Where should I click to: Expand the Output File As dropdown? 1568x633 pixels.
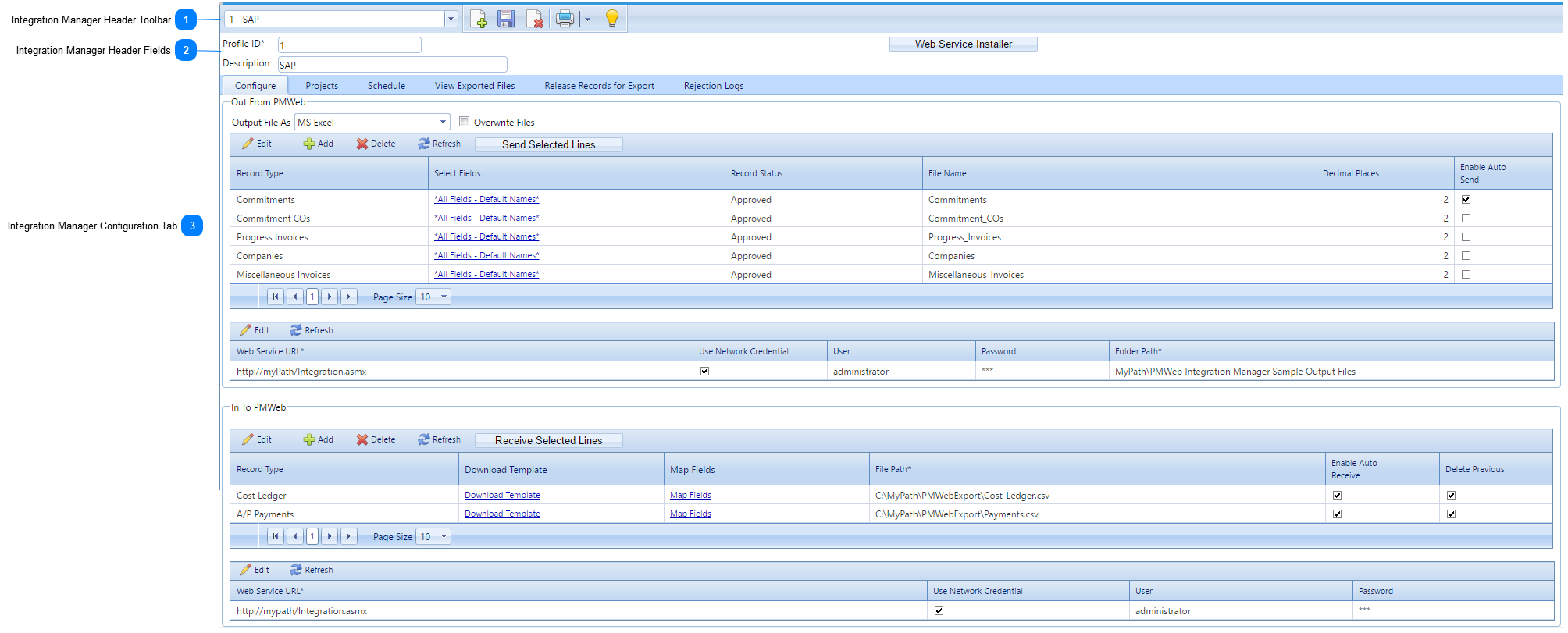click(443, 122)
